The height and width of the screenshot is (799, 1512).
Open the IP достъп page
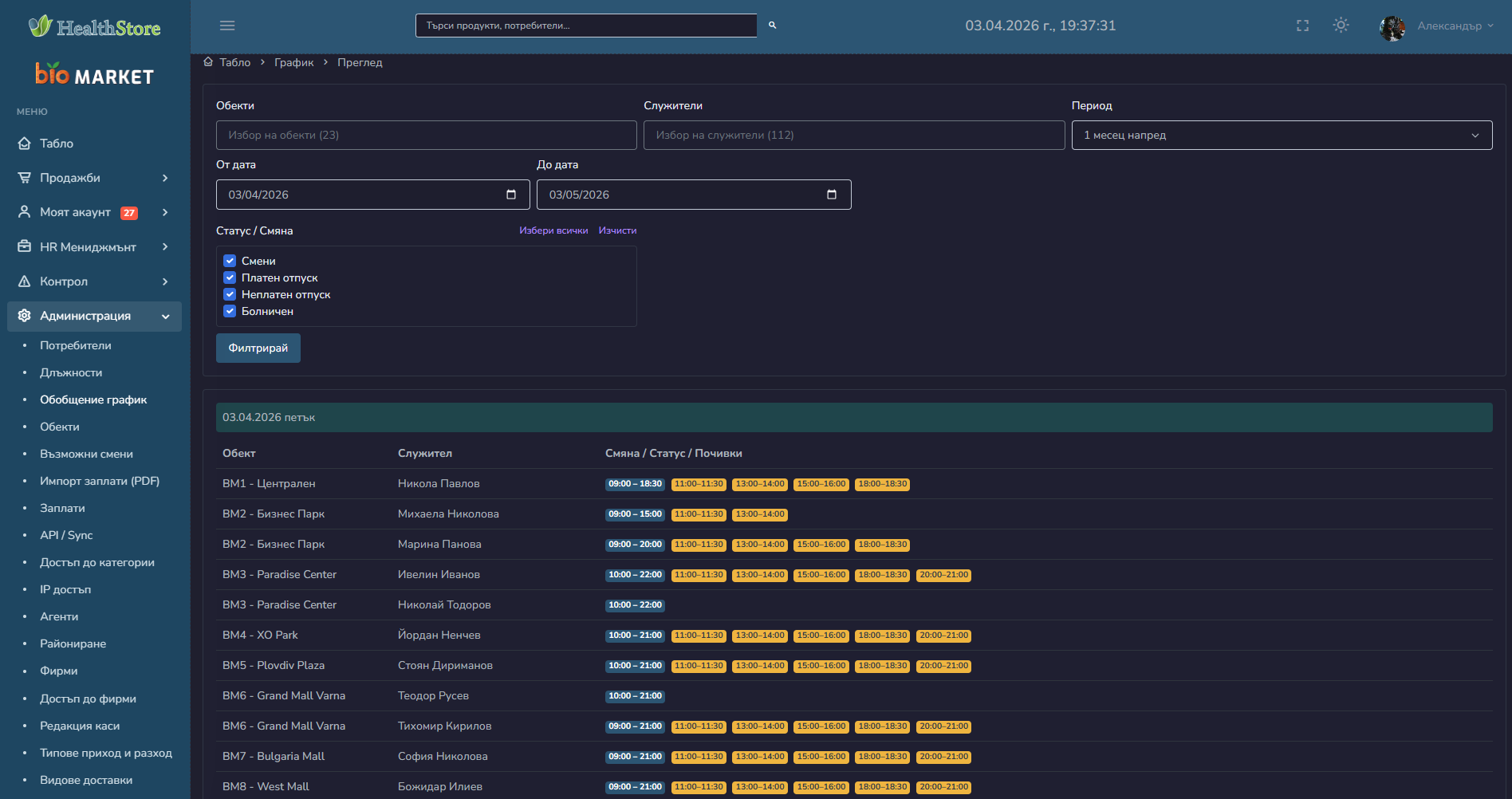coord(65,589)
